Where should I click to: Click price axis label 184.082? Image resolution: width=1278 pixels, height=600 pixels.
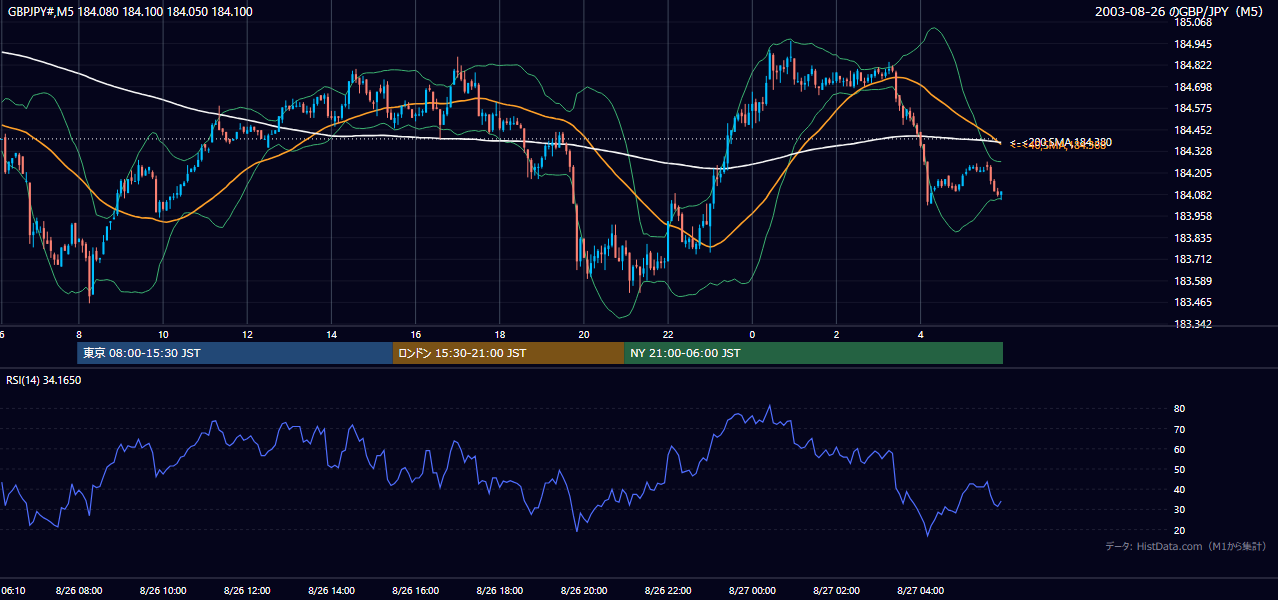click(x=1194, y=195)
